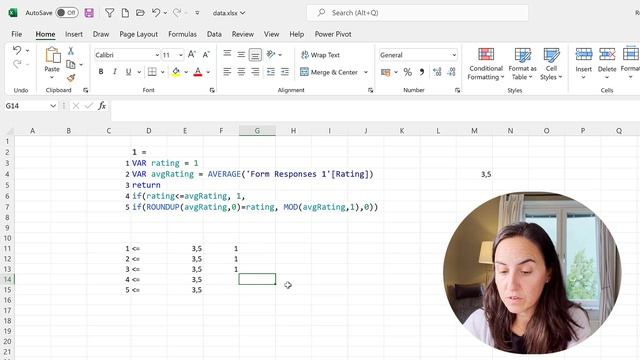The image size is (640, 360).
Task: Click the New file icon in quick access toolbar
Action: click(x=125, y=13)
